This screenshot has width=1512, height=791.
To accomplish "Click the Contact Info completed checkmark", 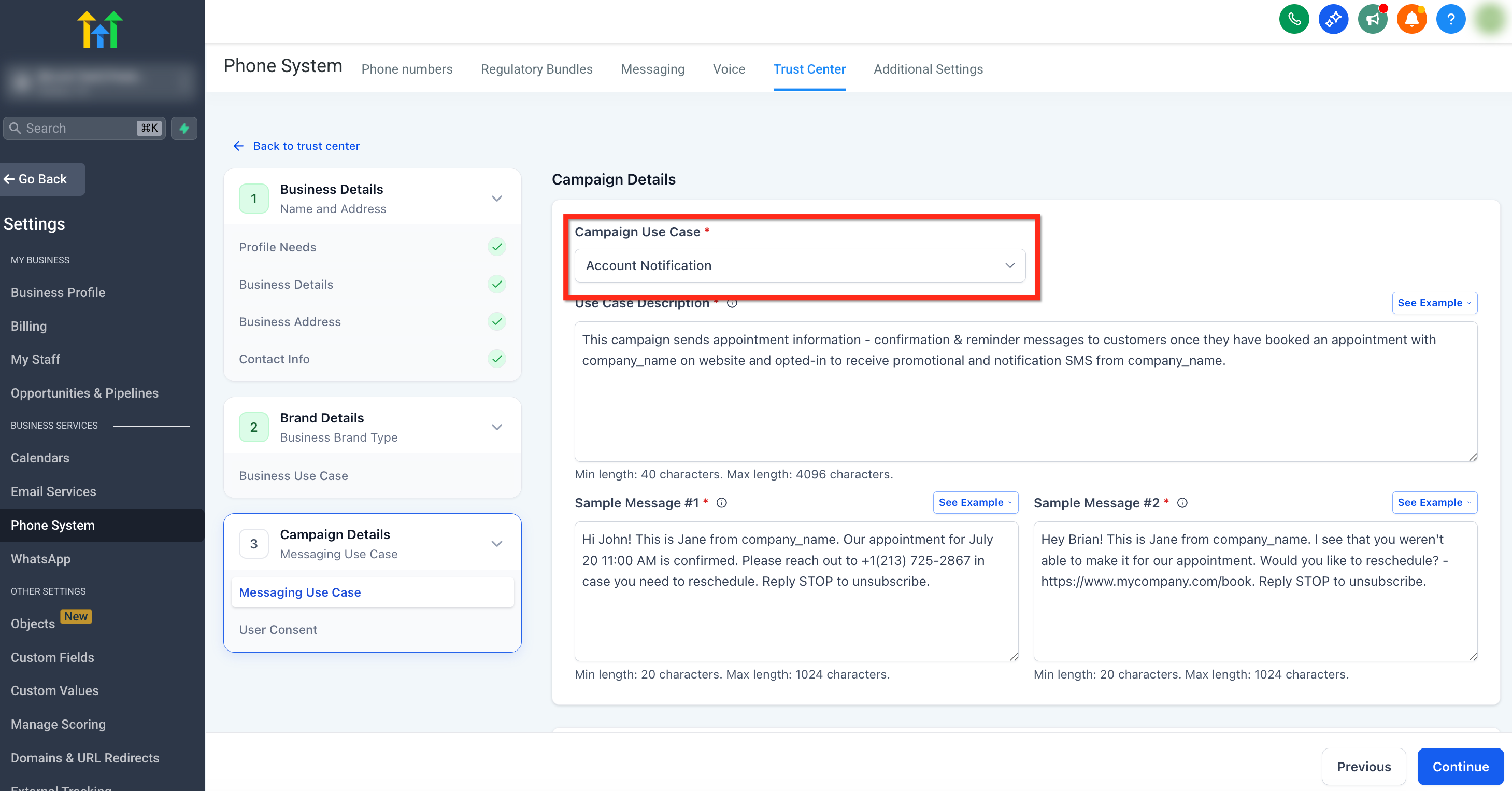I will click(x=496, y=359).
